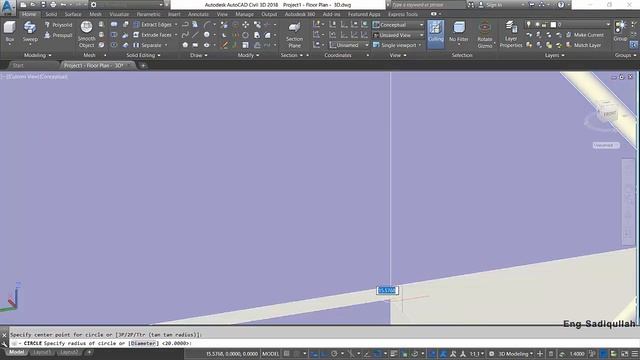
Task: Switch to the Mesh ribbon tab
Action: [96, 14]
